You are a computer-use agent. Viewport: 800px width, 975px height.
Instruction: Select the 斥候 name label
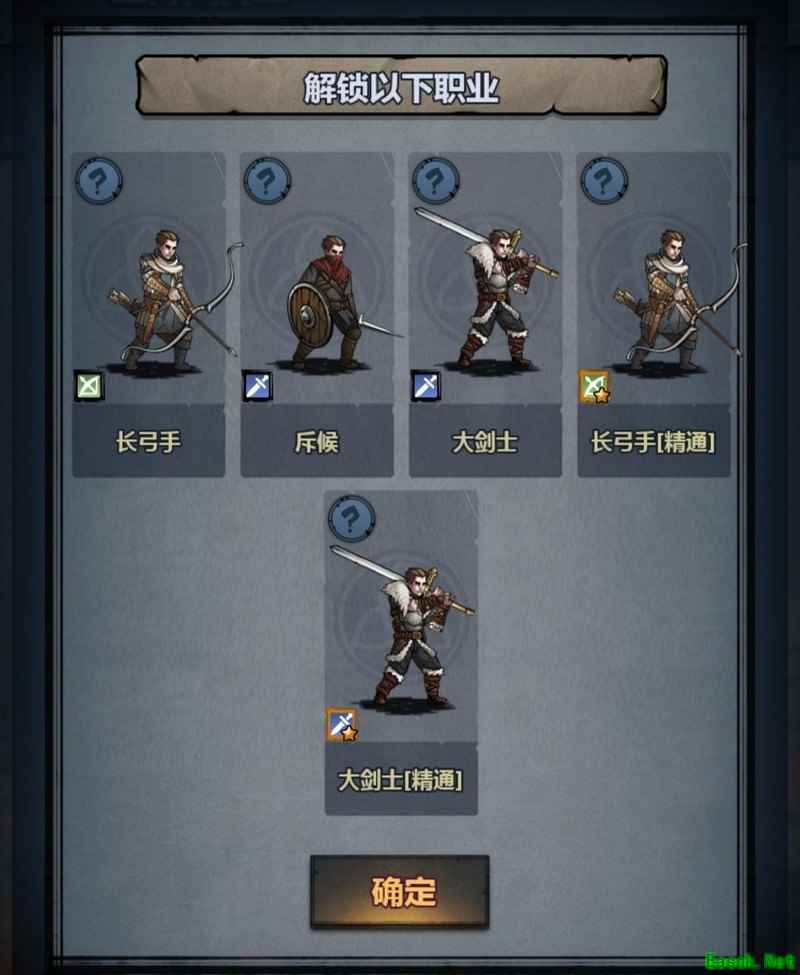point(317,442)
